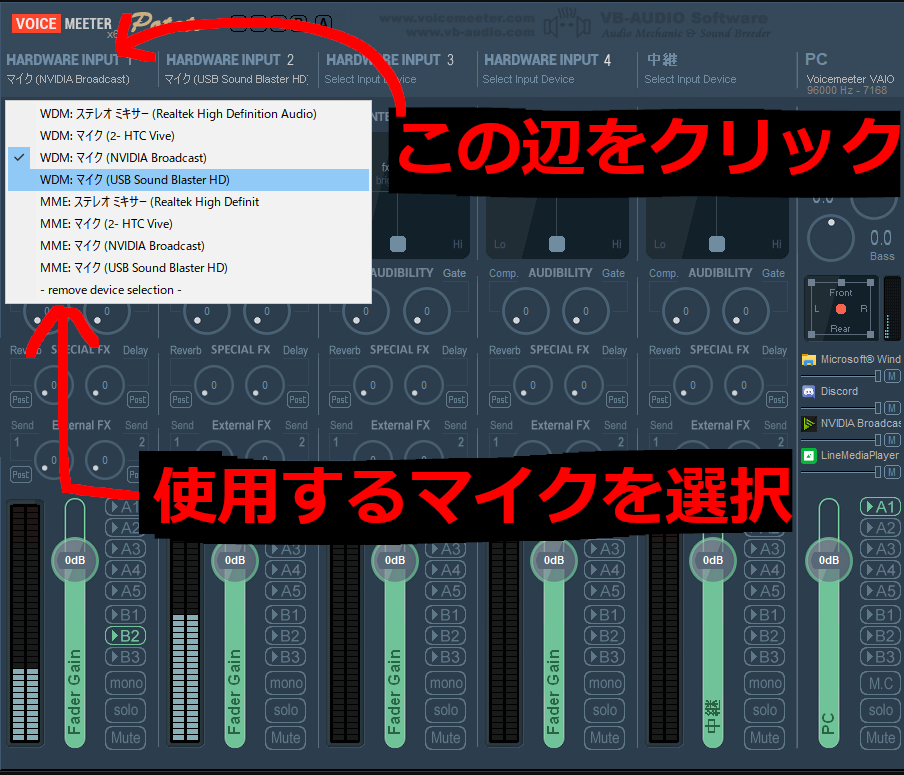Click the NVIDIA Broadcast app icon
The image size is (904, 775).
808,424
